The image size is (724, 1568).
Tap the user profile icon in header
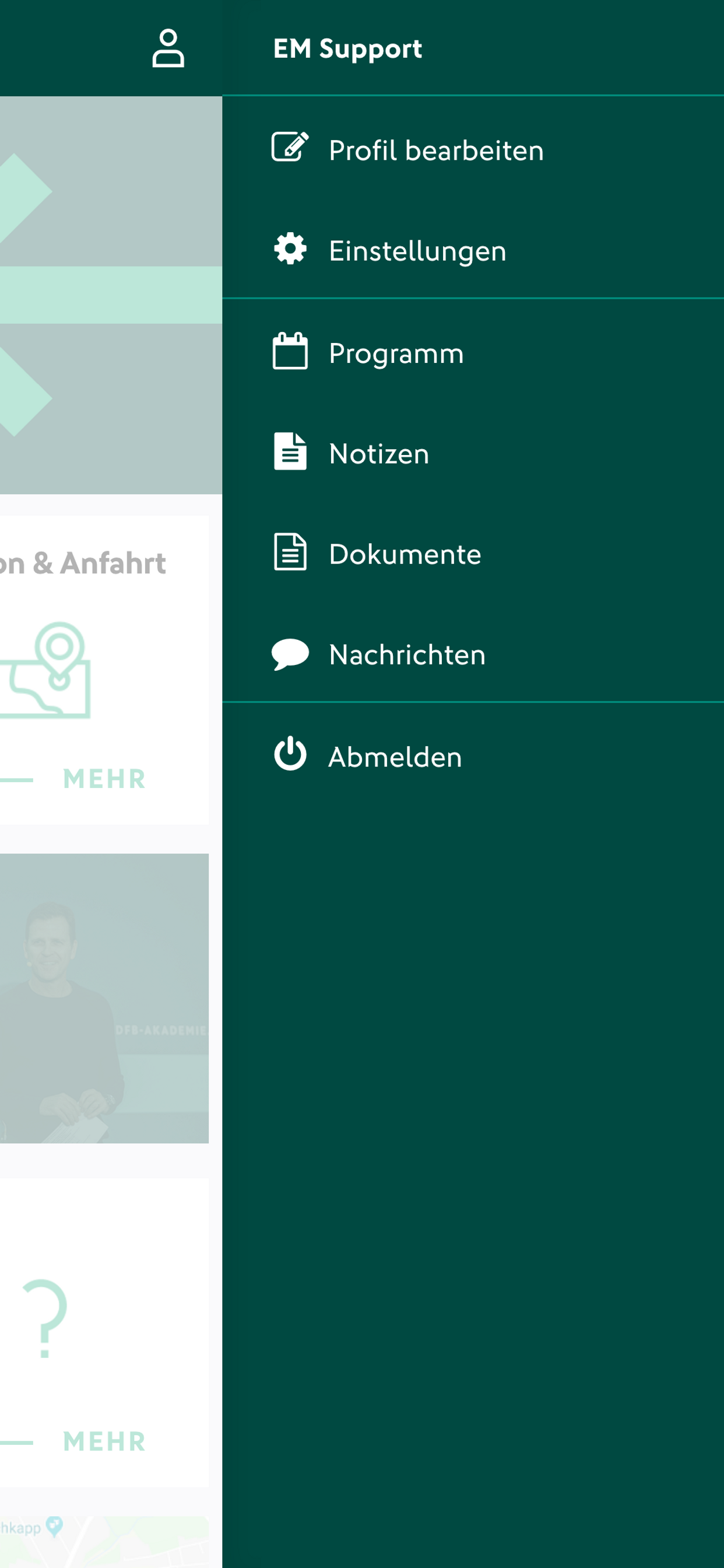point(168,48)
